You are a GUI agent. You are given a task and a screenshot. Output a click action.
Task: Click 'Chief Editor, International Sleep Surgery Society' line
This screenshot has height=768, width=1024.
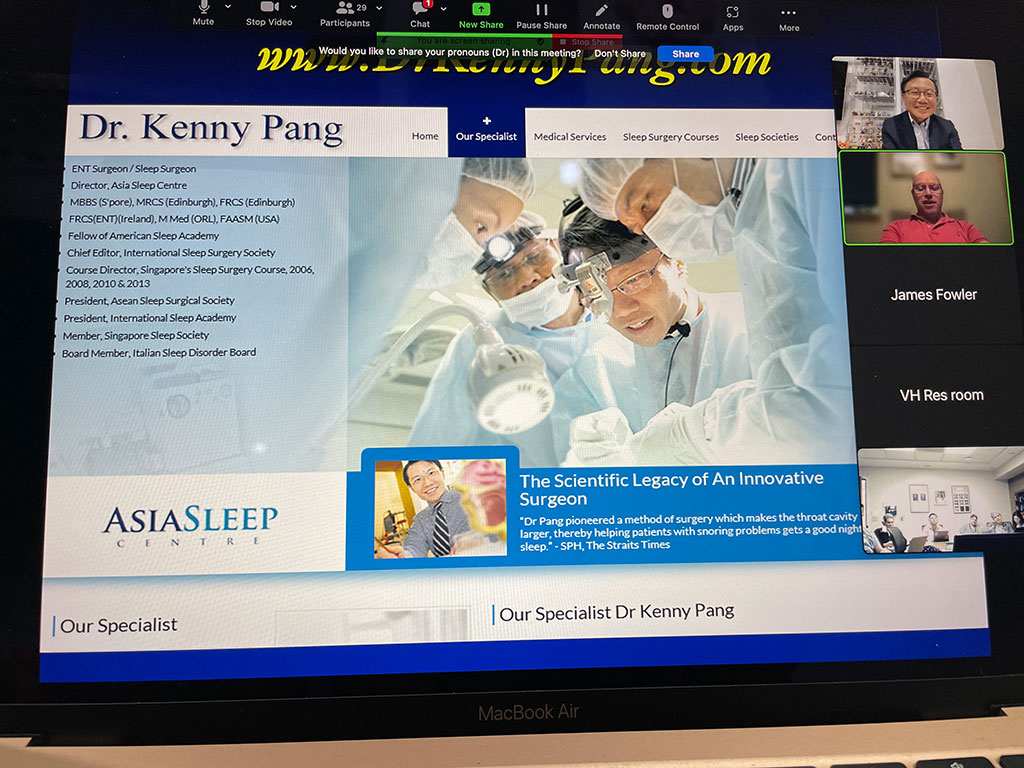[x=171, y=253]
